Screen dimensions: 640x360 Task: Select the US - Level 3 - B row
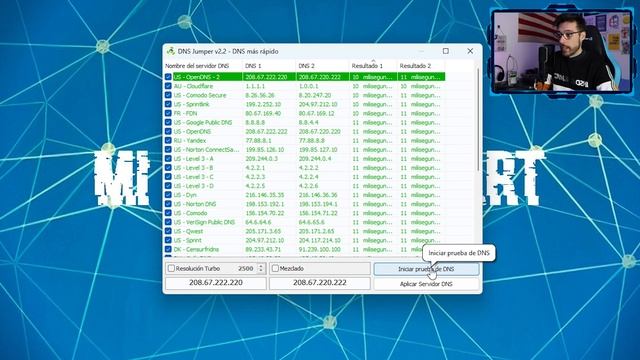(x=304, y=167)
